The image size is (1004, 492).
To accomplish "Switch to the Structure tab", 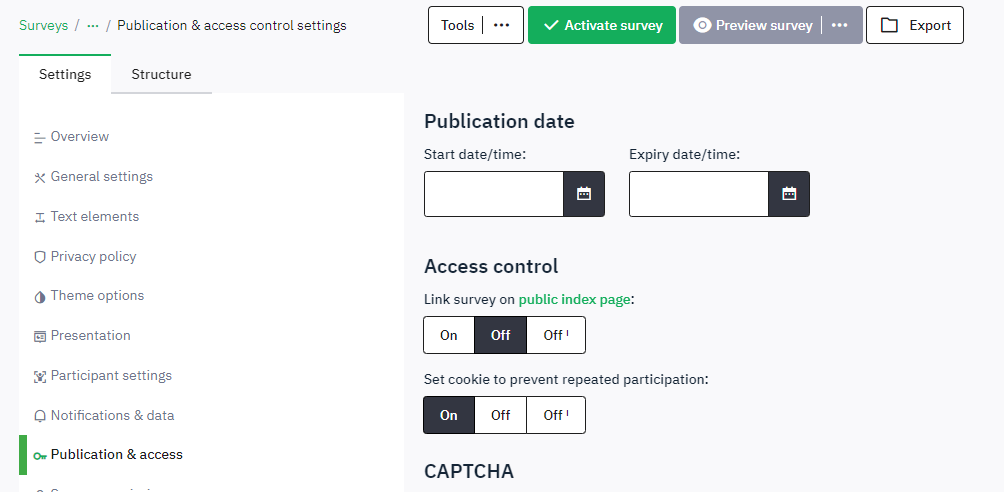I will coord(161,74).
